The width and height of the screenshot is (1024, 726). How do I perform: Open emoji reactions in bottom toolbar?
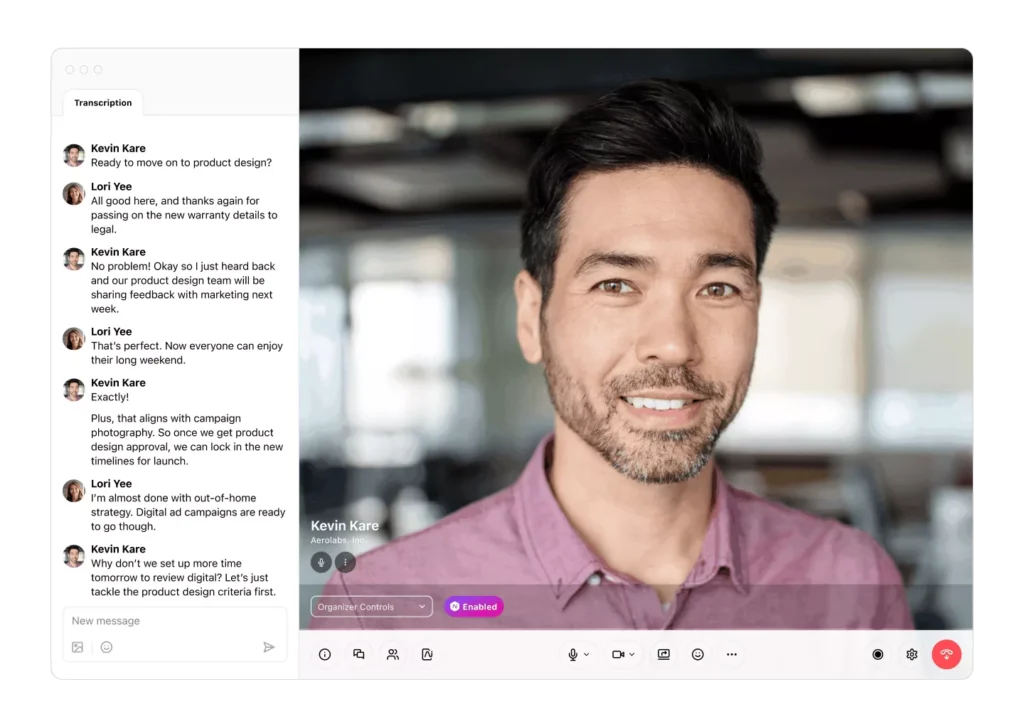698,655
